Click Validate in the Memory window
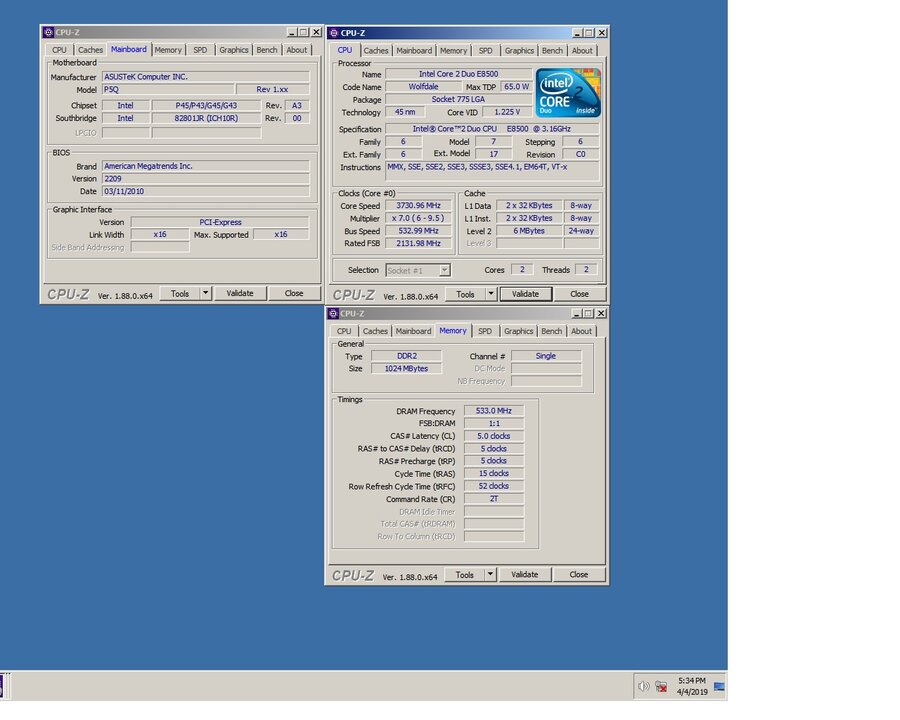 click(x=525, y=574)
